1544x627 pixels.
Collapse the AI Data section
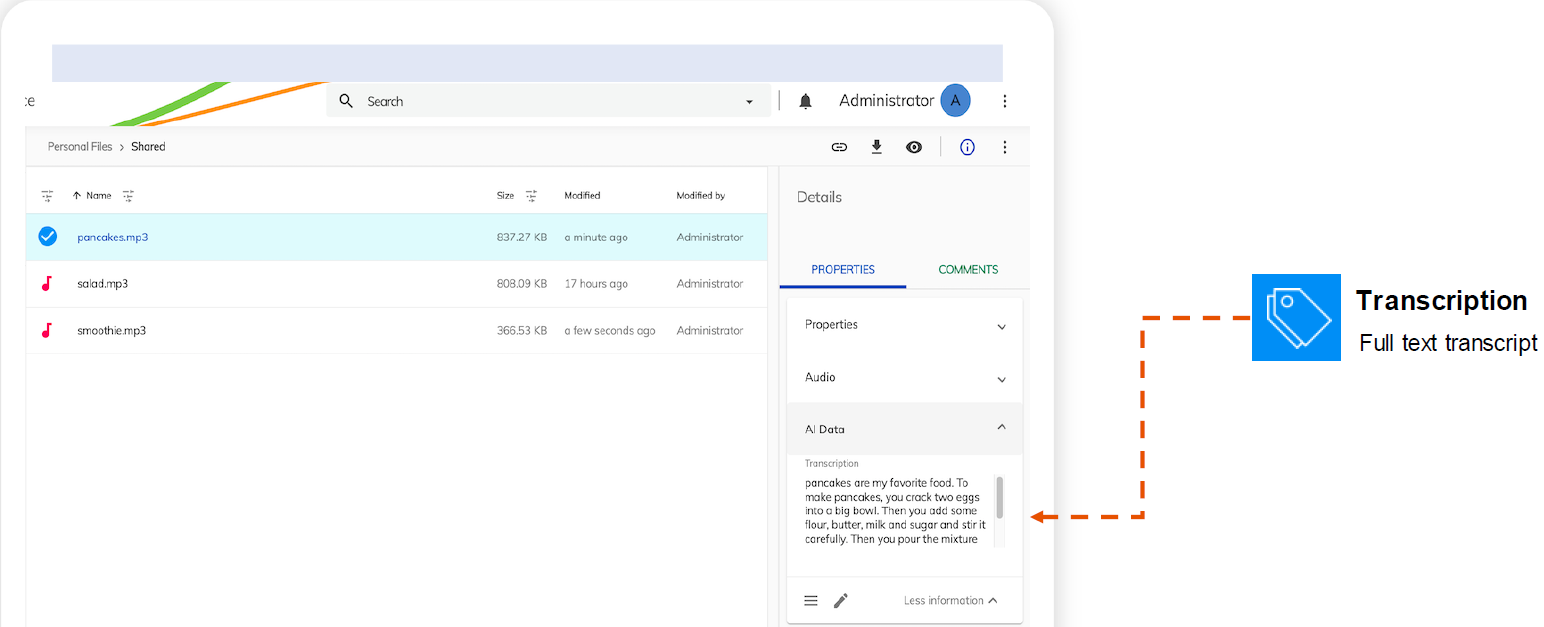point(1001,428)
